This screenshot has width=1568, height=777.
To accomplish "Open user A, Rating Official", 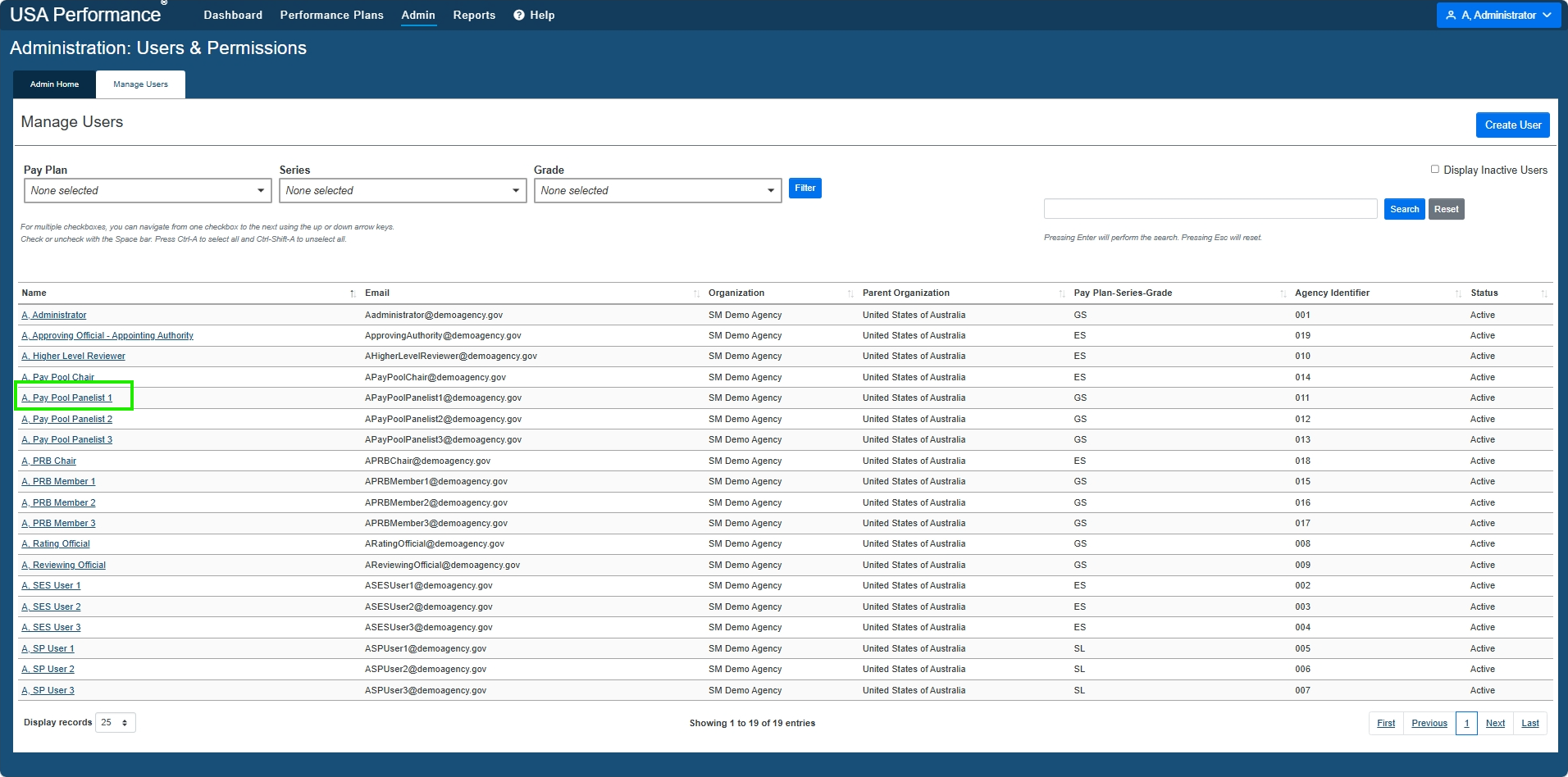I will (56, 543).
